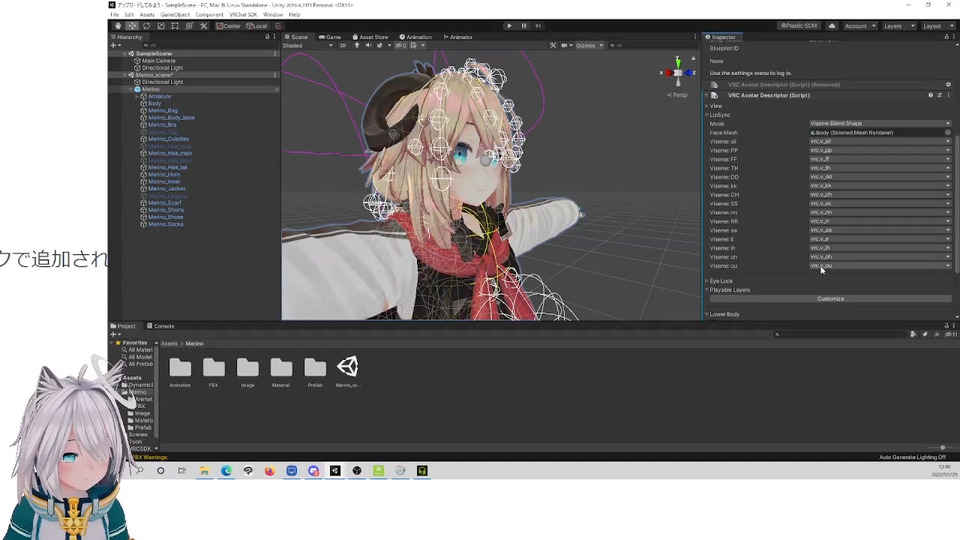
Task: Open the Prefab folder thumbnail
Action: pyautogui.click(x=315, y=372)
